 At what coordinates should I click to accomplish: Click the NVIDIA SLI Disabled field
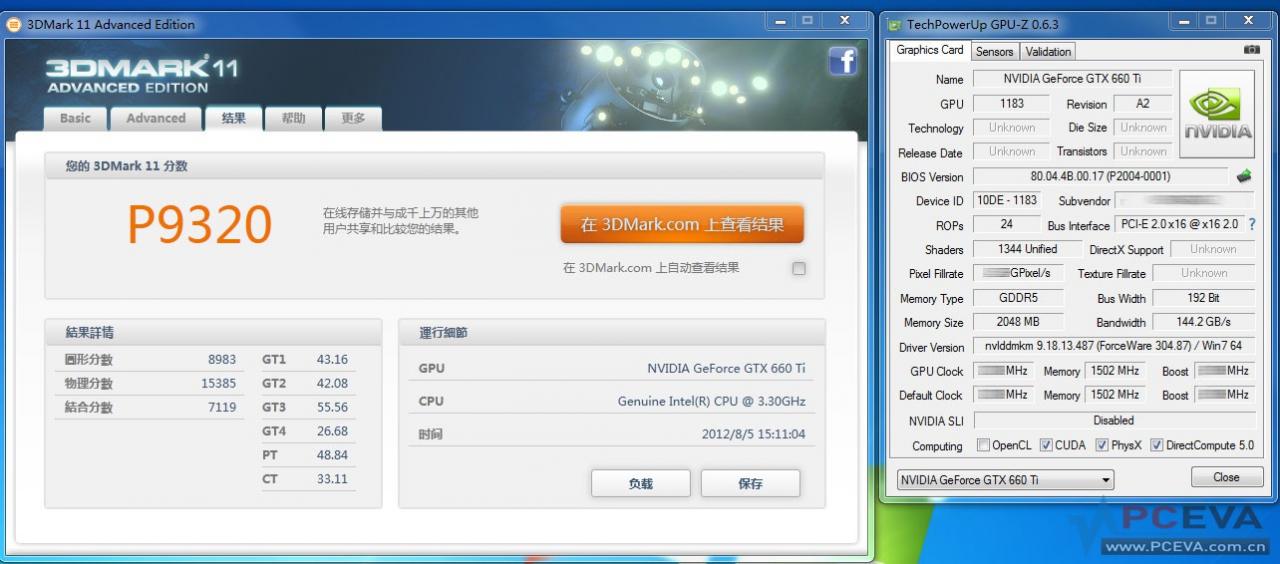tap(1113, 420)
